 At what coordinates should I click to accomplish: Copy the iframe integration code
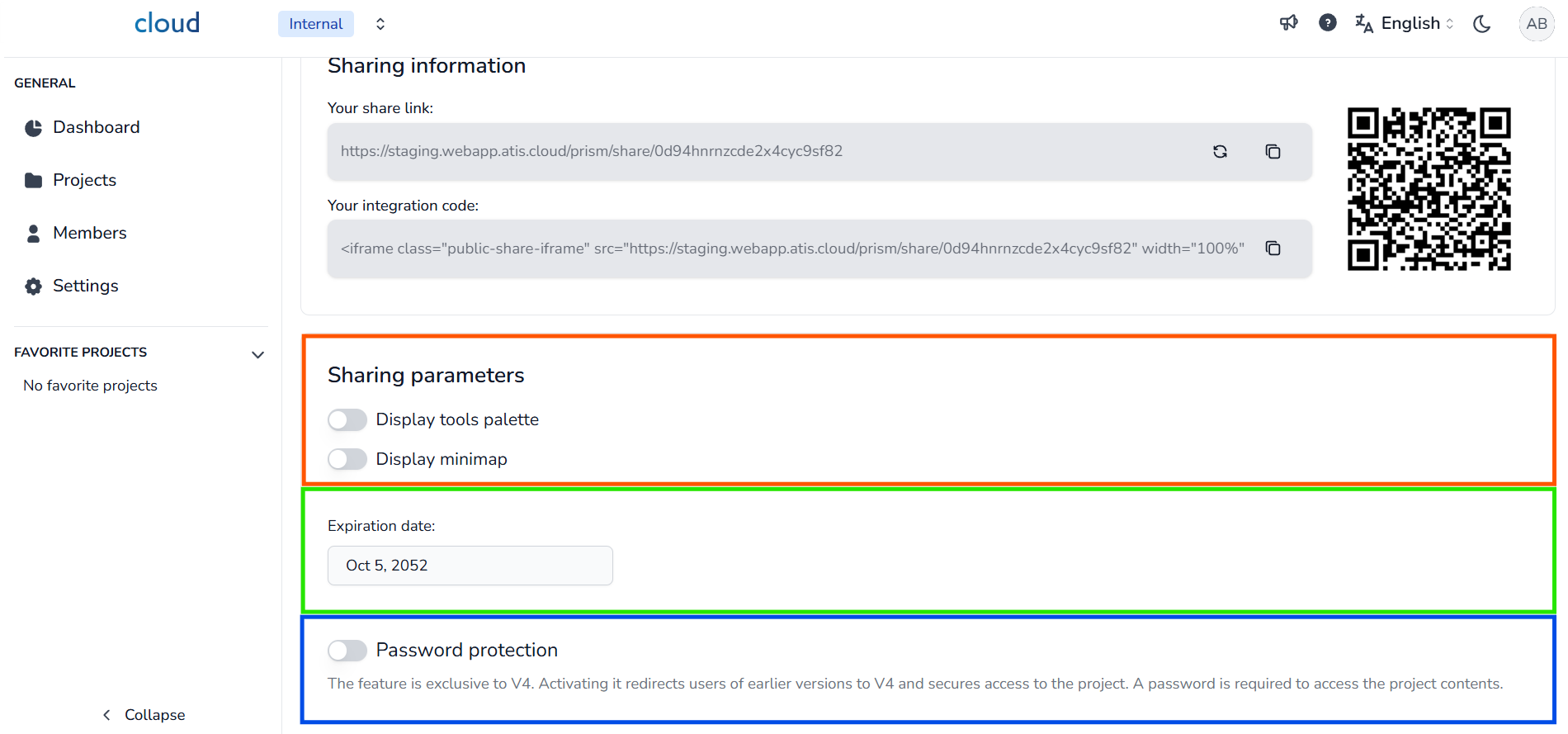1273,249
